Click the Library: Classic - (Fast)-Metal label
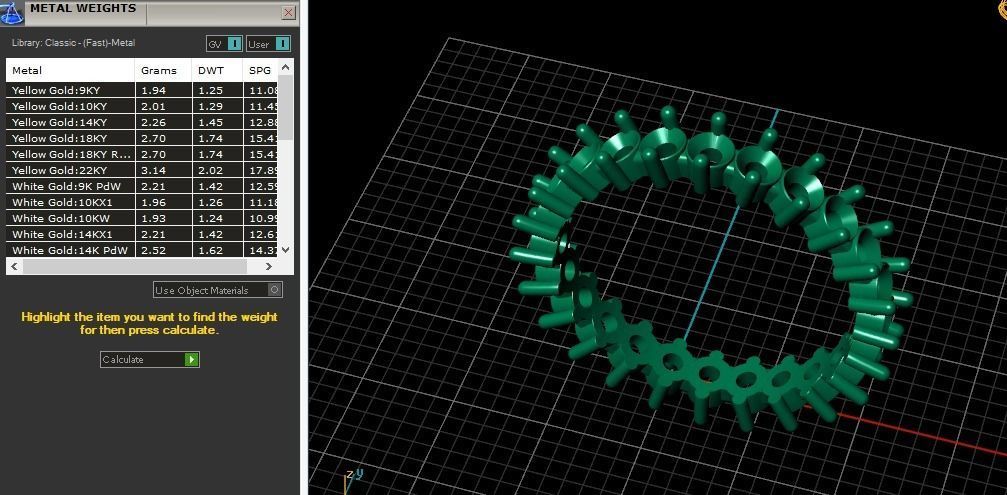The height and width of the screenshot is (495, 1007). coord(74,43)
